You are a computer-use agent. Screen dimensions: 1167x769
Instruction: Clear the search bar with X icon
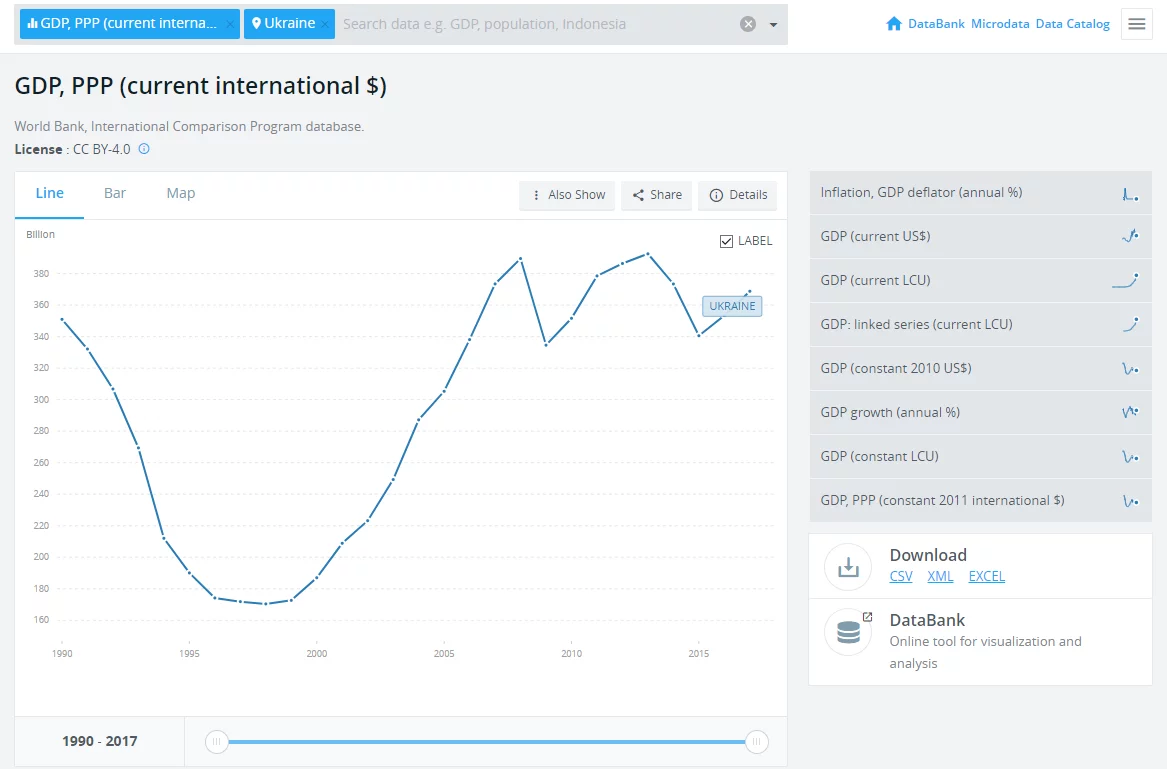pyautogui.click(x=748, y=24)
